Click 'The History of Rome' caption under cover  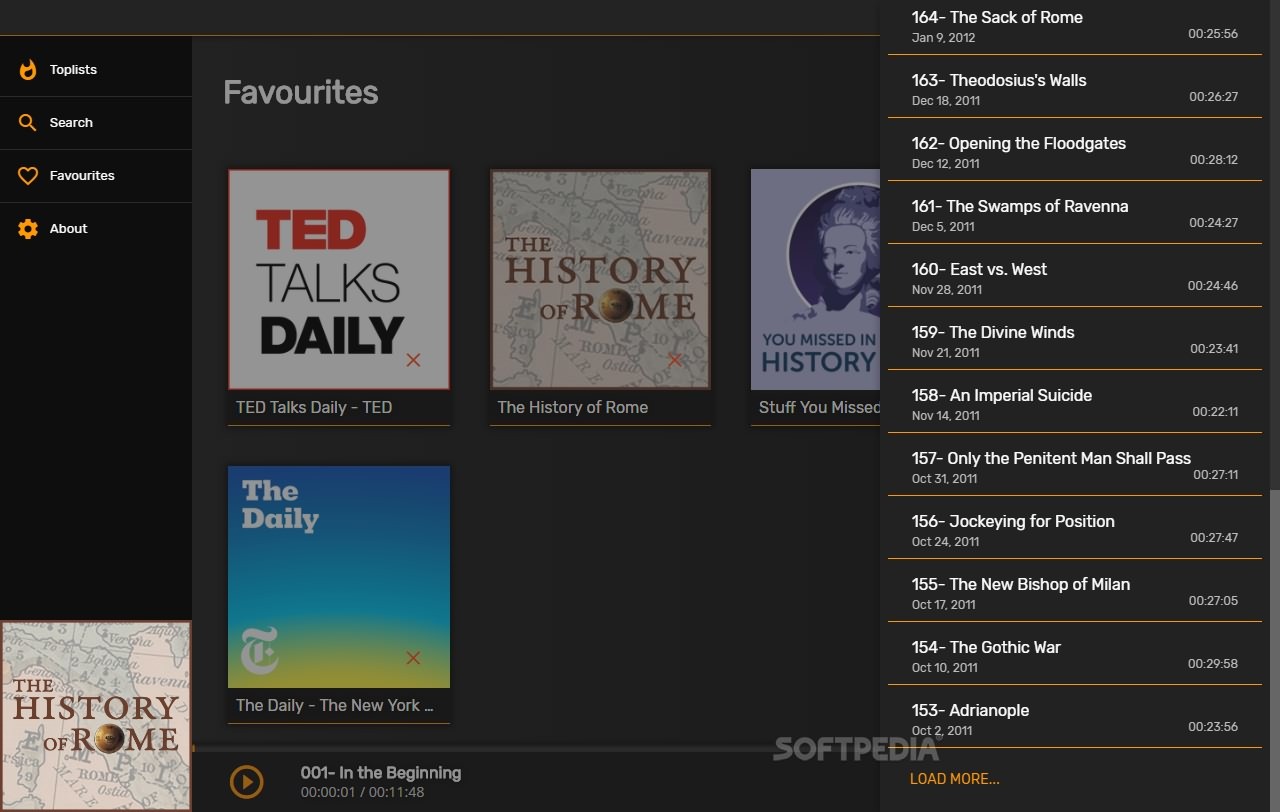tap(573, 407)
